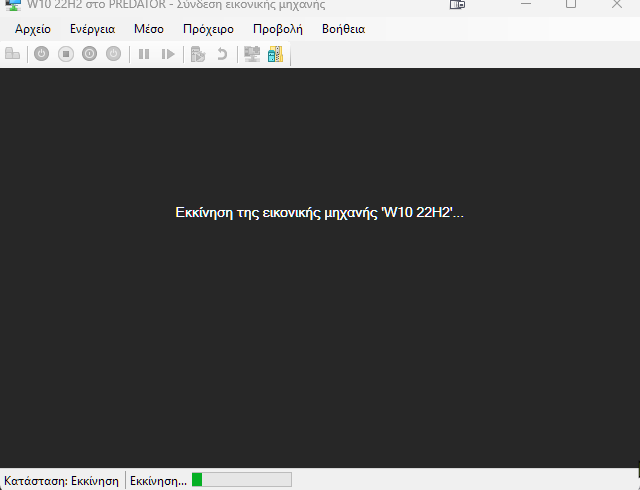Open the Προβολή menu
This screenshot has height=490, width=640.
[278, 29]
